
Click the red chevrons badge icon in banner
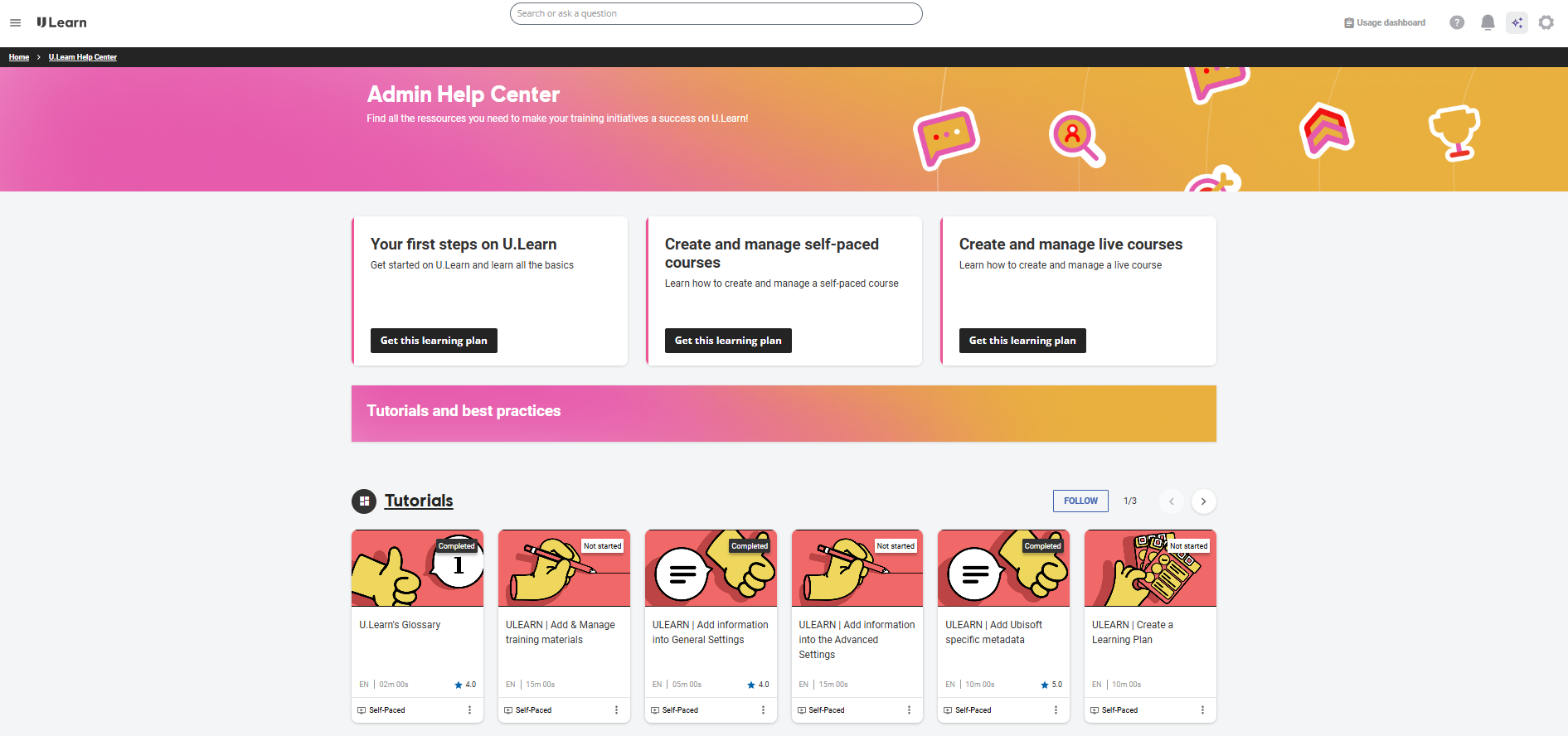1326,131
